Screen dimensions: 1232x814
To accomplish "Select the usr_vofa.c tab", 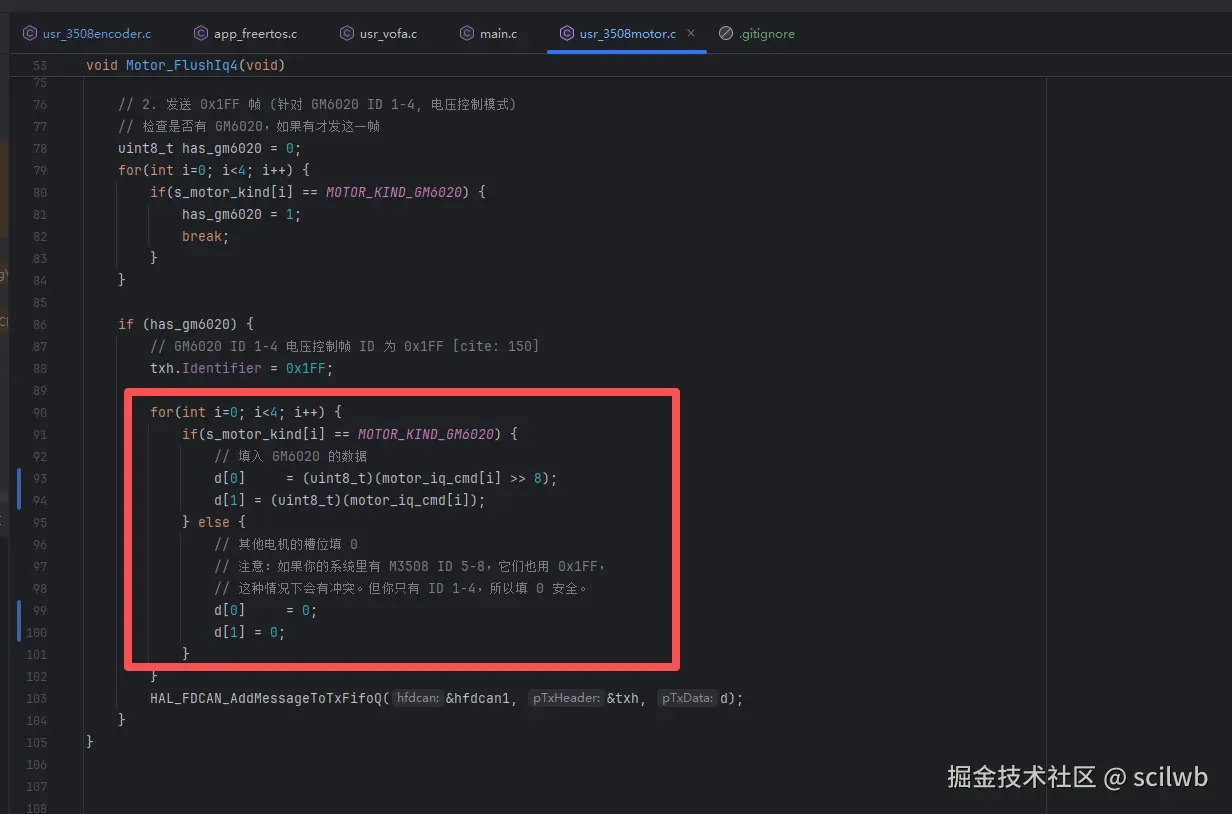I will tap(378, 34).
